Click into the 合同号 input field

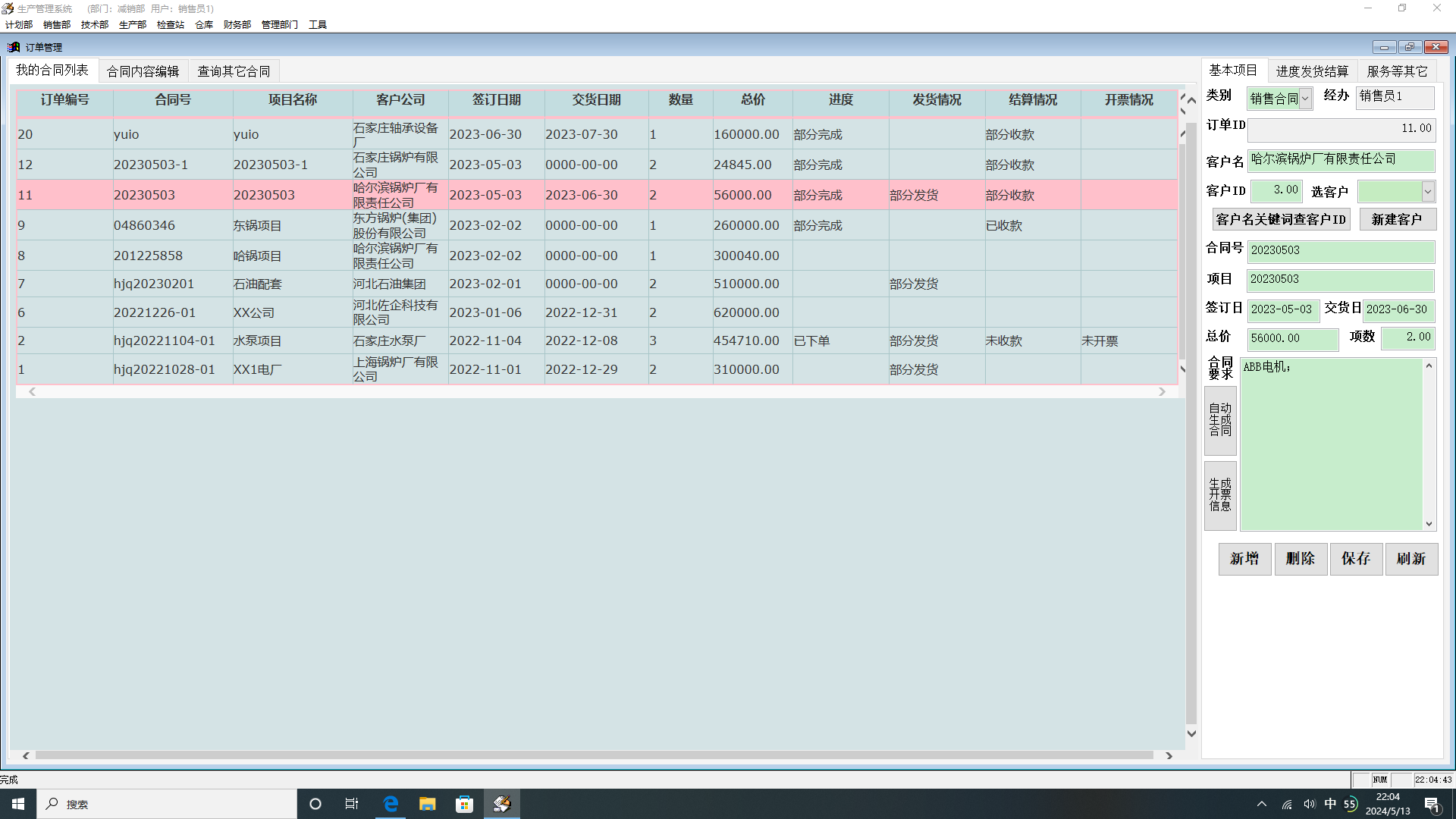[1340, 250]
